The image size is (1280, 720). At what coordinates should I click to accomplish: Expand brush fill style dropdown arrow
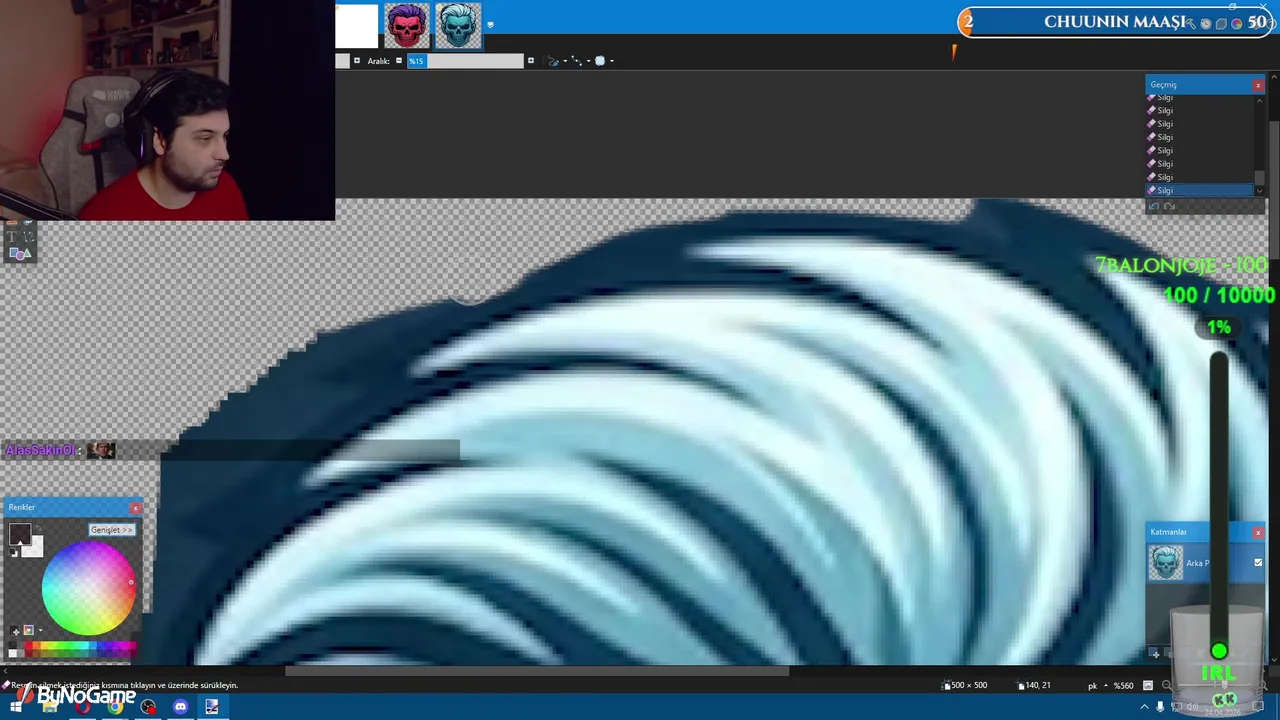point(565,61)
